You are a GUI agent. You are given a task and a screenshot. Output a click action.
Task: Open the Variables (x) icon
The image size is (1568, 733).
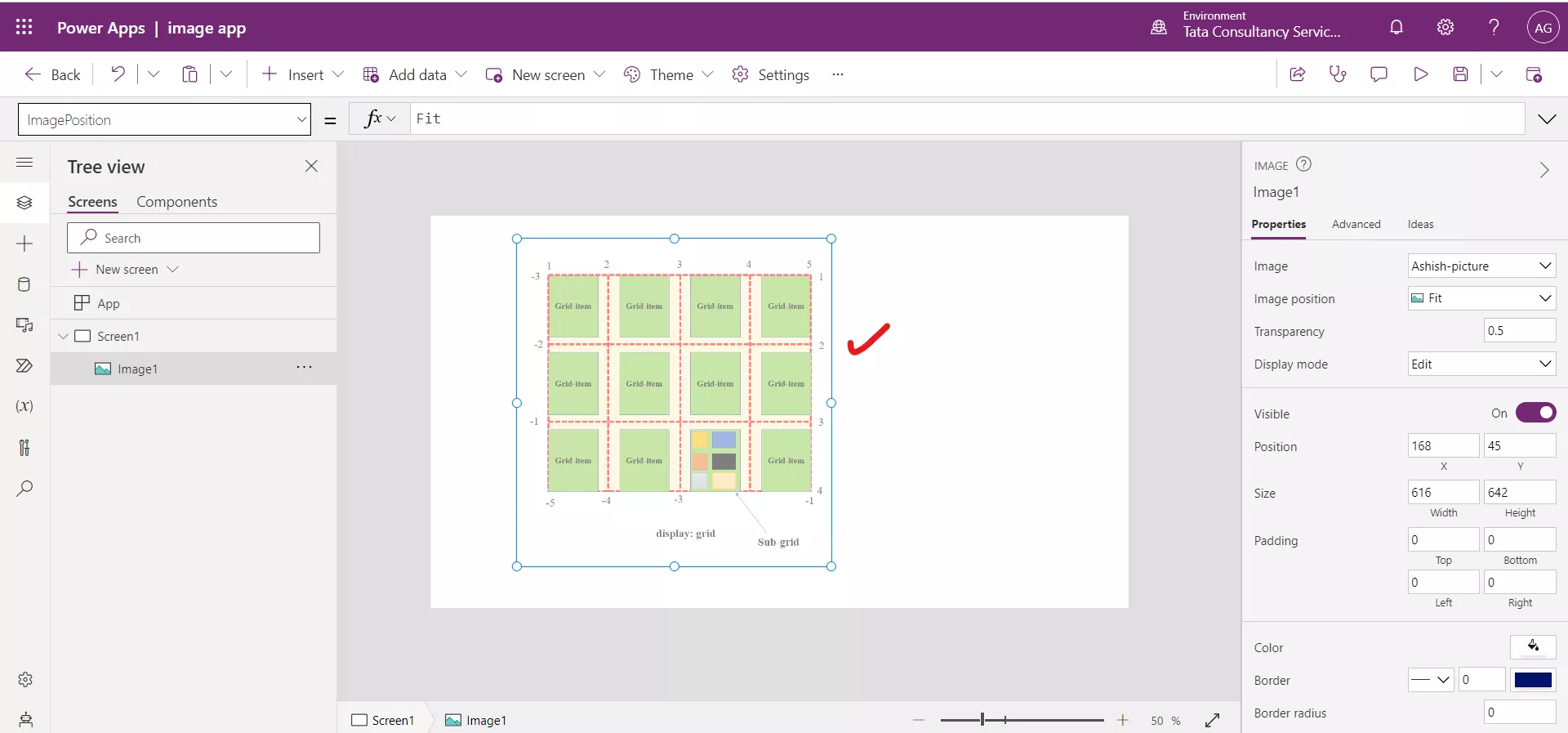(x=24, y=406)
